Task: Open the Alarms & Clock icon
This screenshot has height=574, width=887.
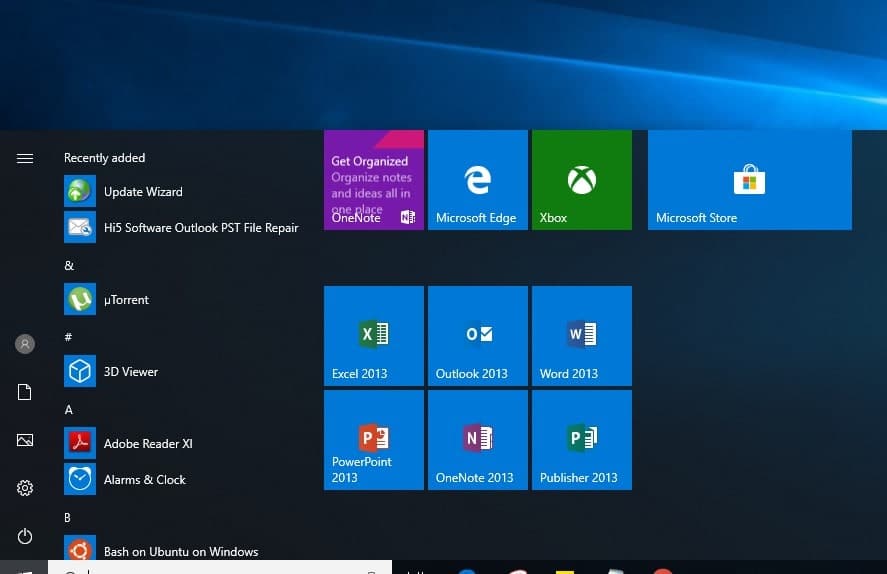Action: [80, 479]
